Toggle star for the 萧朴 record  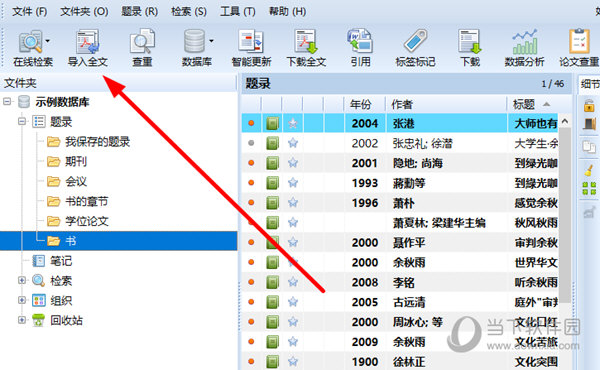point(293,203)
